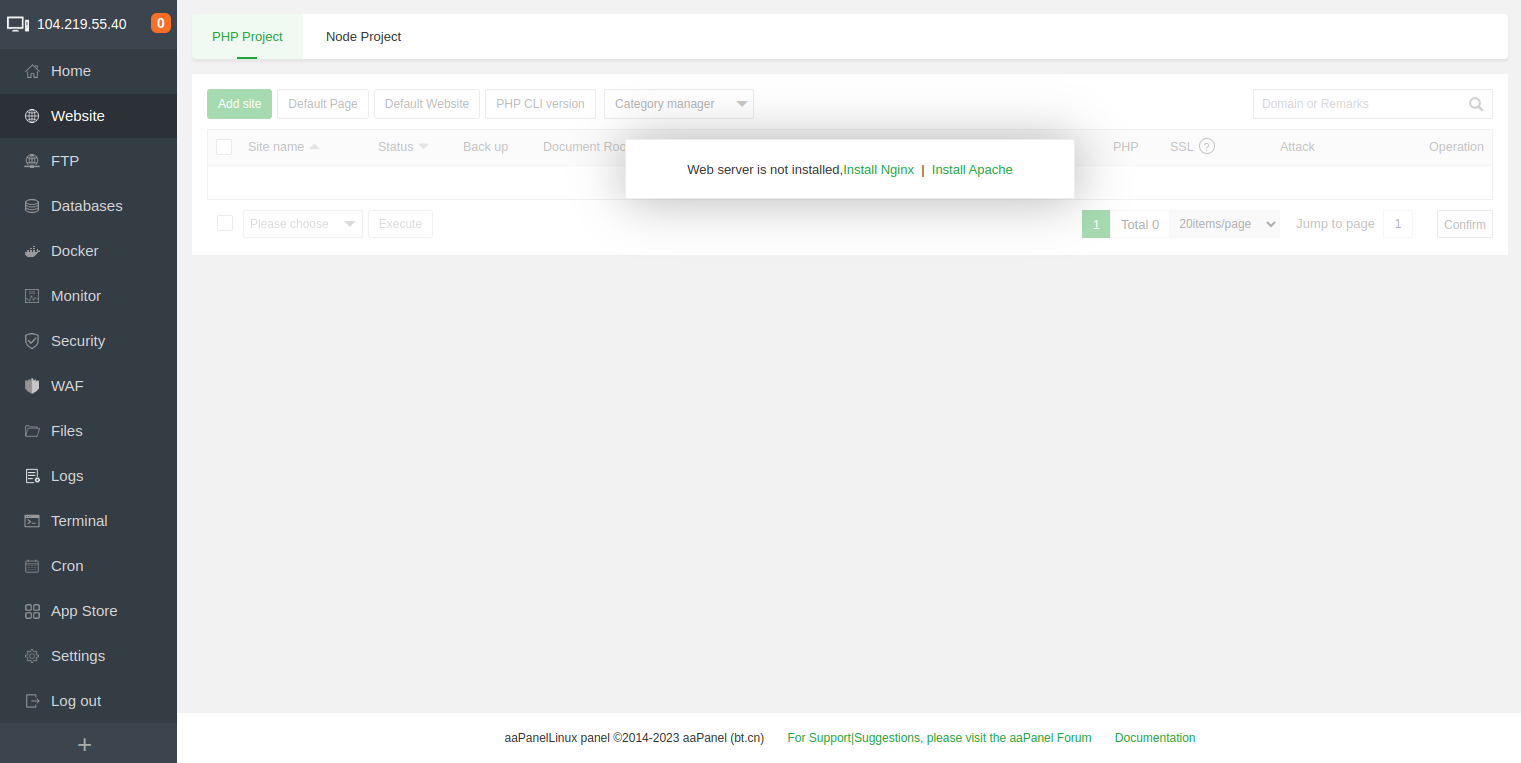
Task: Open the Category manager dropdown
Action: click(678, 104)
